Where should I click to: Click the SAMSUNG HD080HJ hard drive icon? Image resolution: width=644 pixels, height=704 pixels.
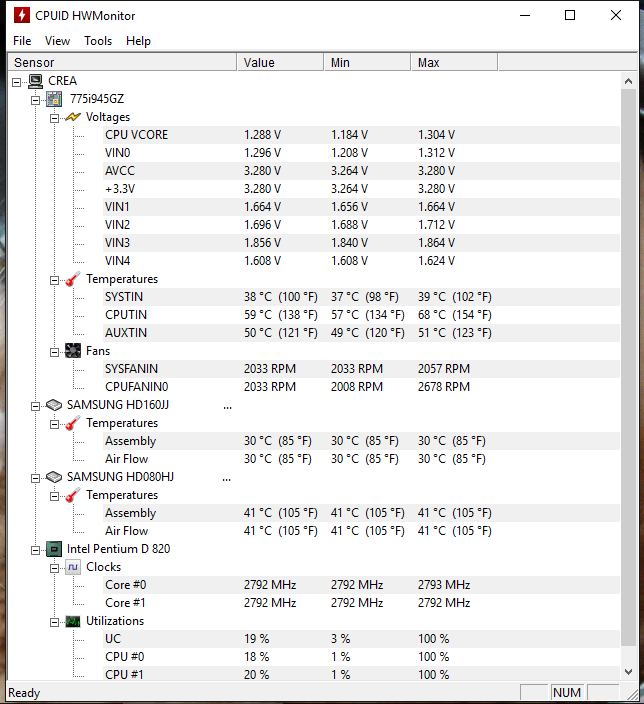click(x=54, y=477)
